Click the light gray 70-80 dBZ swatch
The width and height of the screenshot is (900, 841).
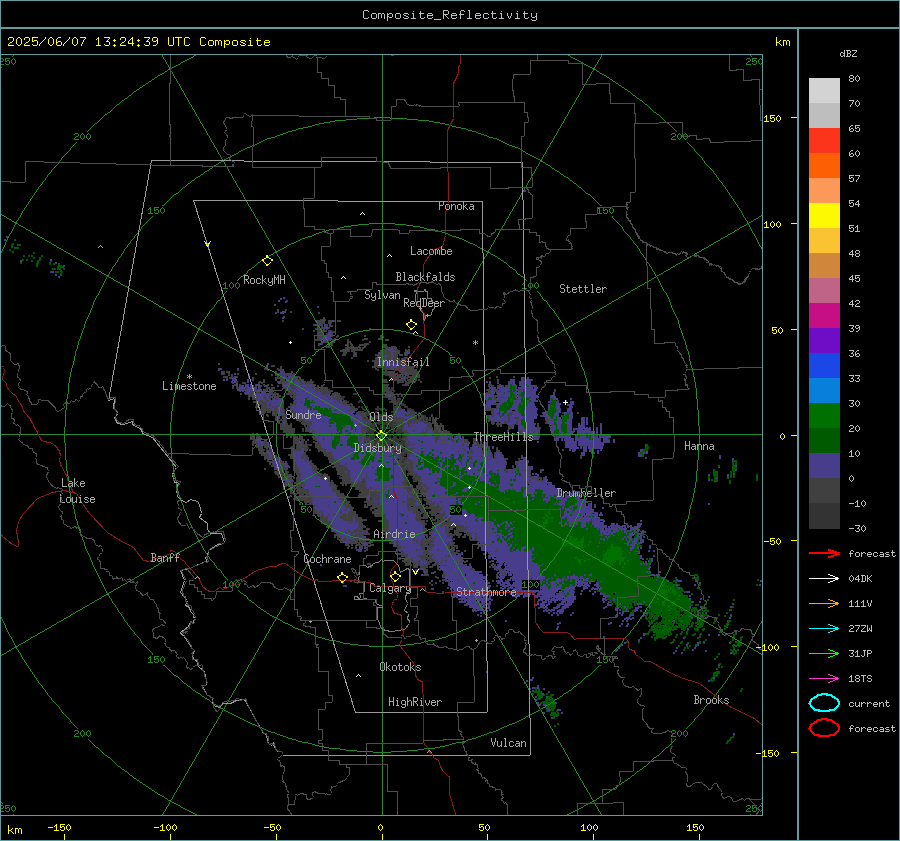(824, 91)
